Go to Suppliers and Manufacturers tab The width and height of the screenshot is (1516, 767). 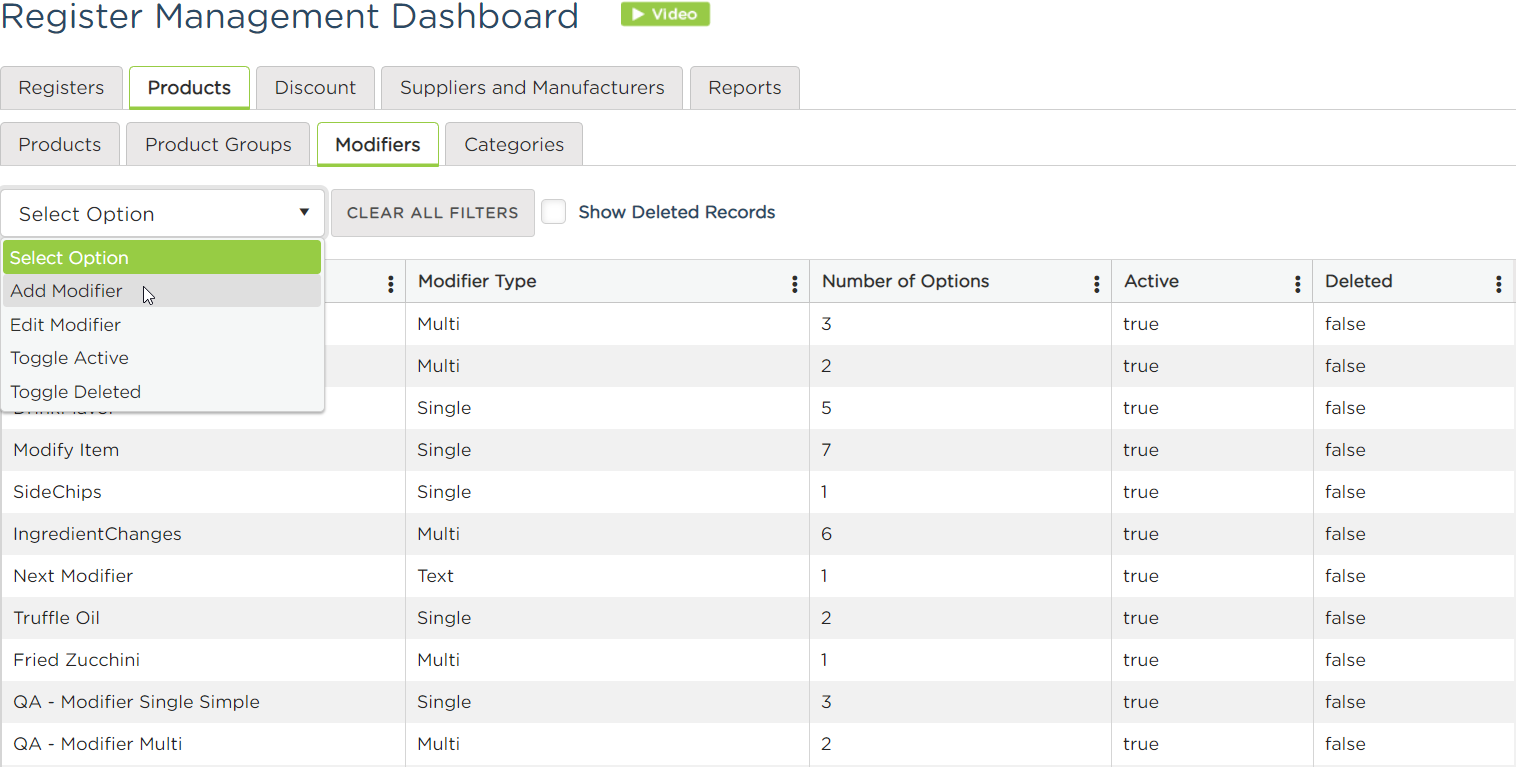click(532, 88)
